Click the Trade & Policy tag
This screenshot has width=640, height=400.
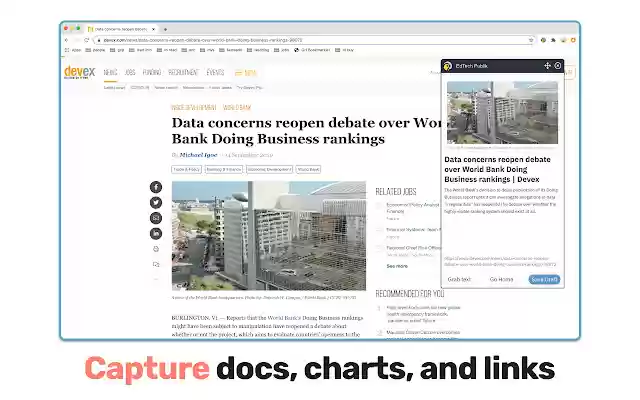tap(187, 169)
